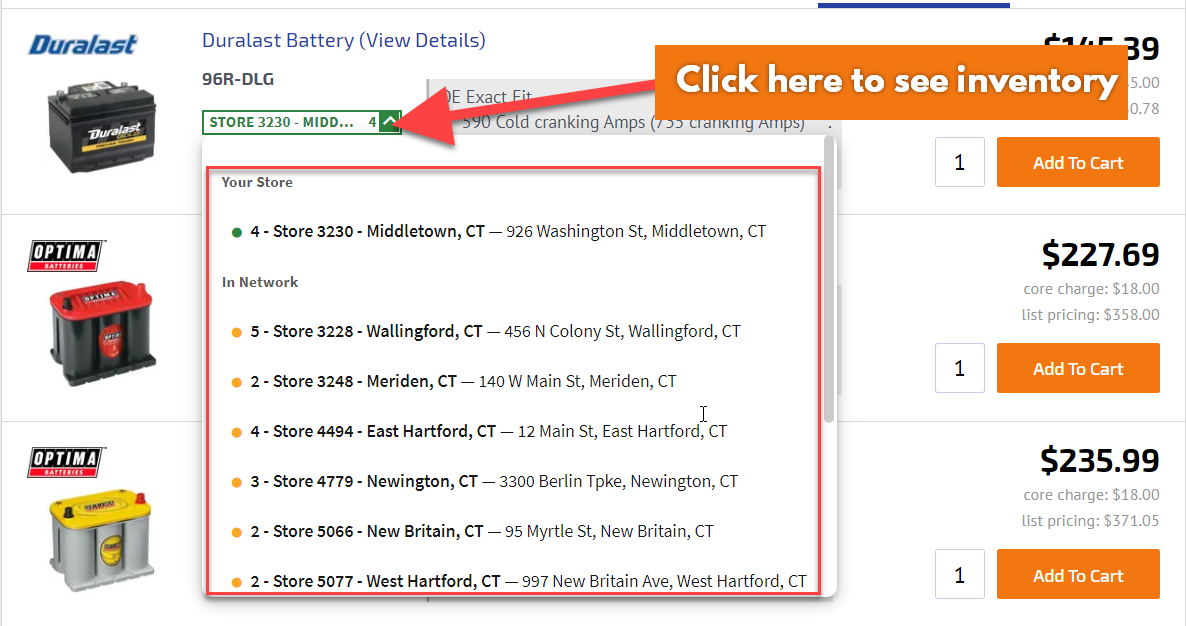Click the Duralast brand logo
This screenshot has height=626, width=1186.
click(82, 45)
